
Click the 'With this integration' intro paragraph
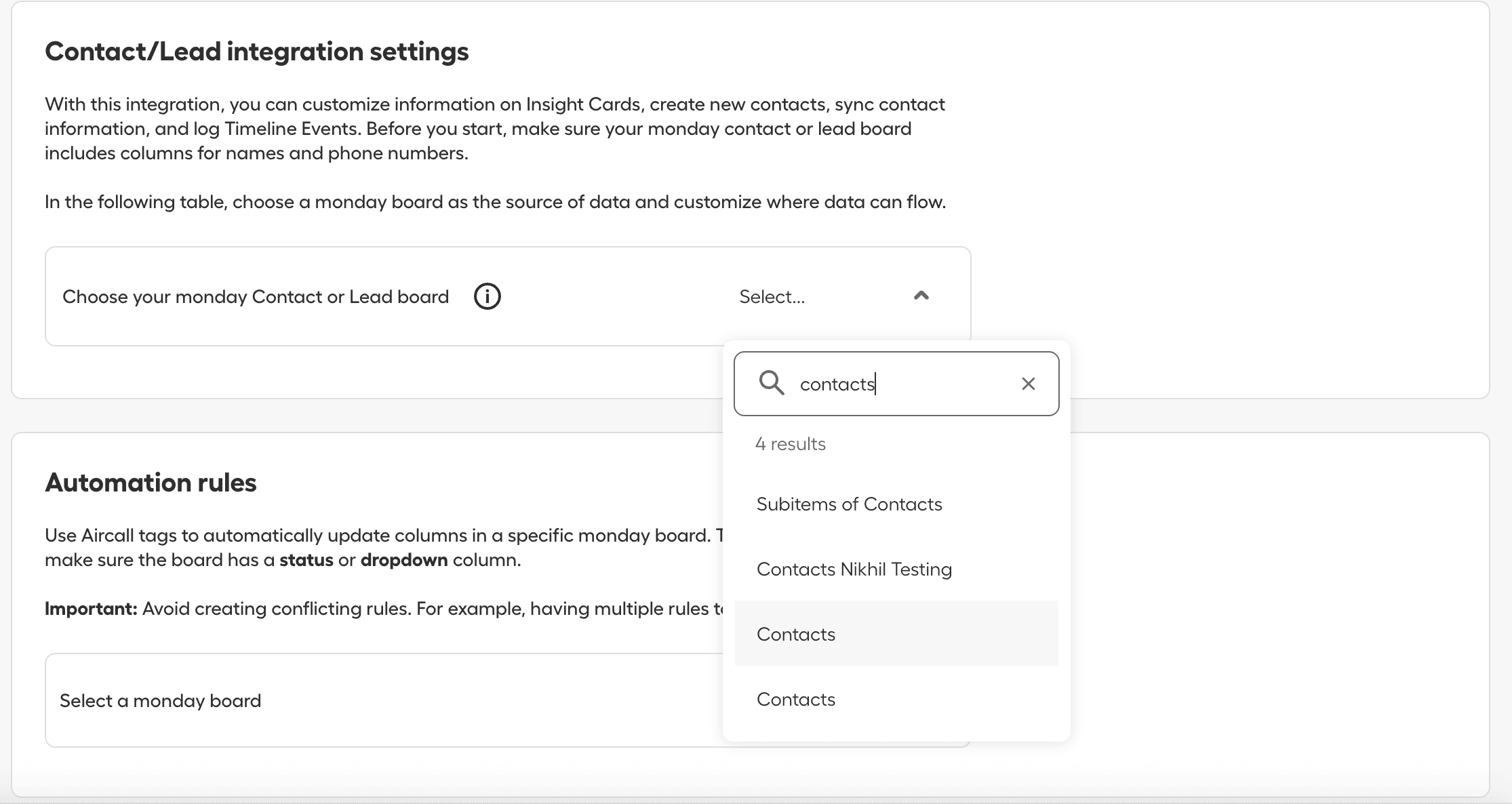(494, 129)
